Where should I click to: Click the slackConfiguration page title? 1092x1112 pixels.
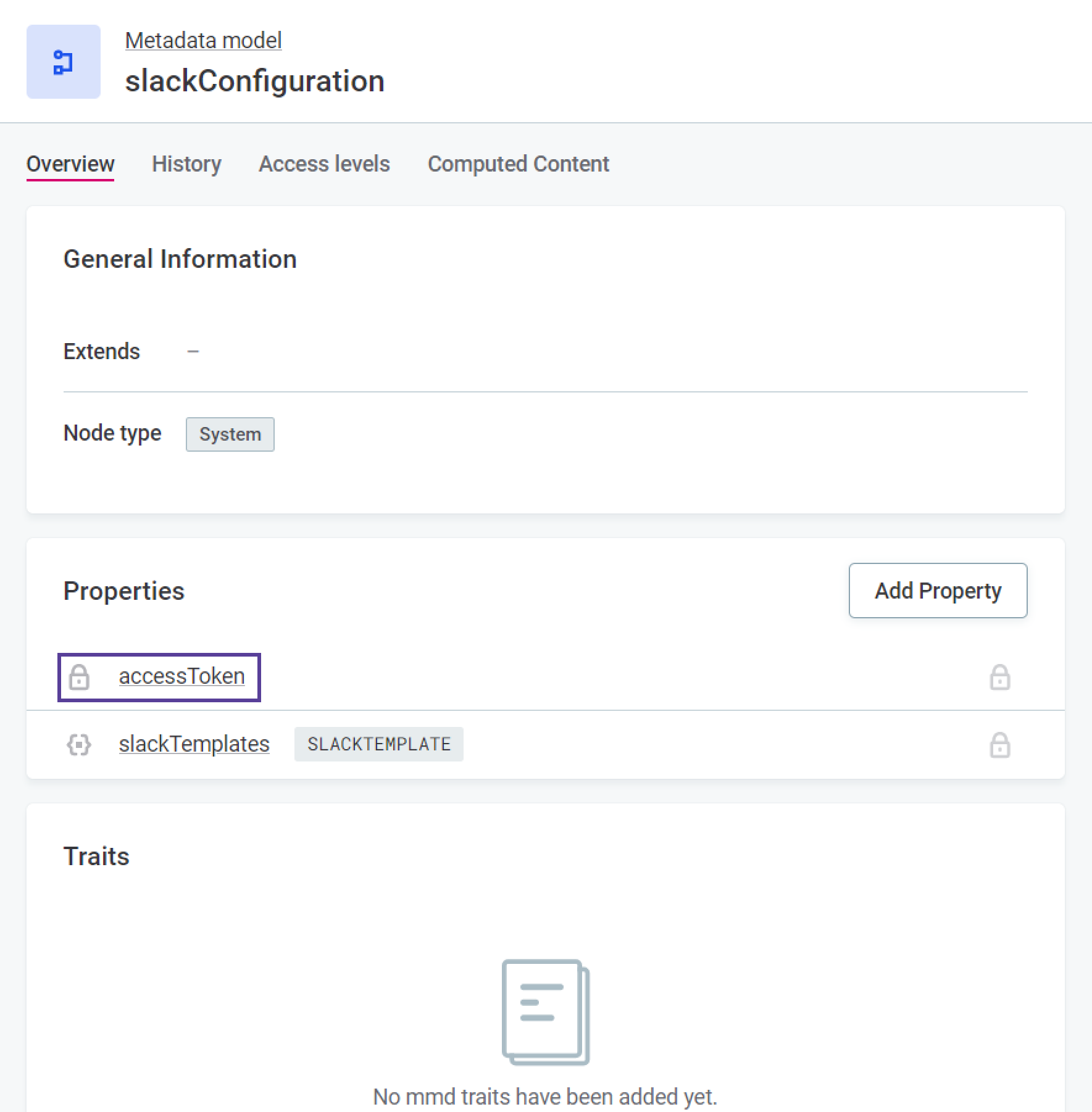(x=254, y=80)
